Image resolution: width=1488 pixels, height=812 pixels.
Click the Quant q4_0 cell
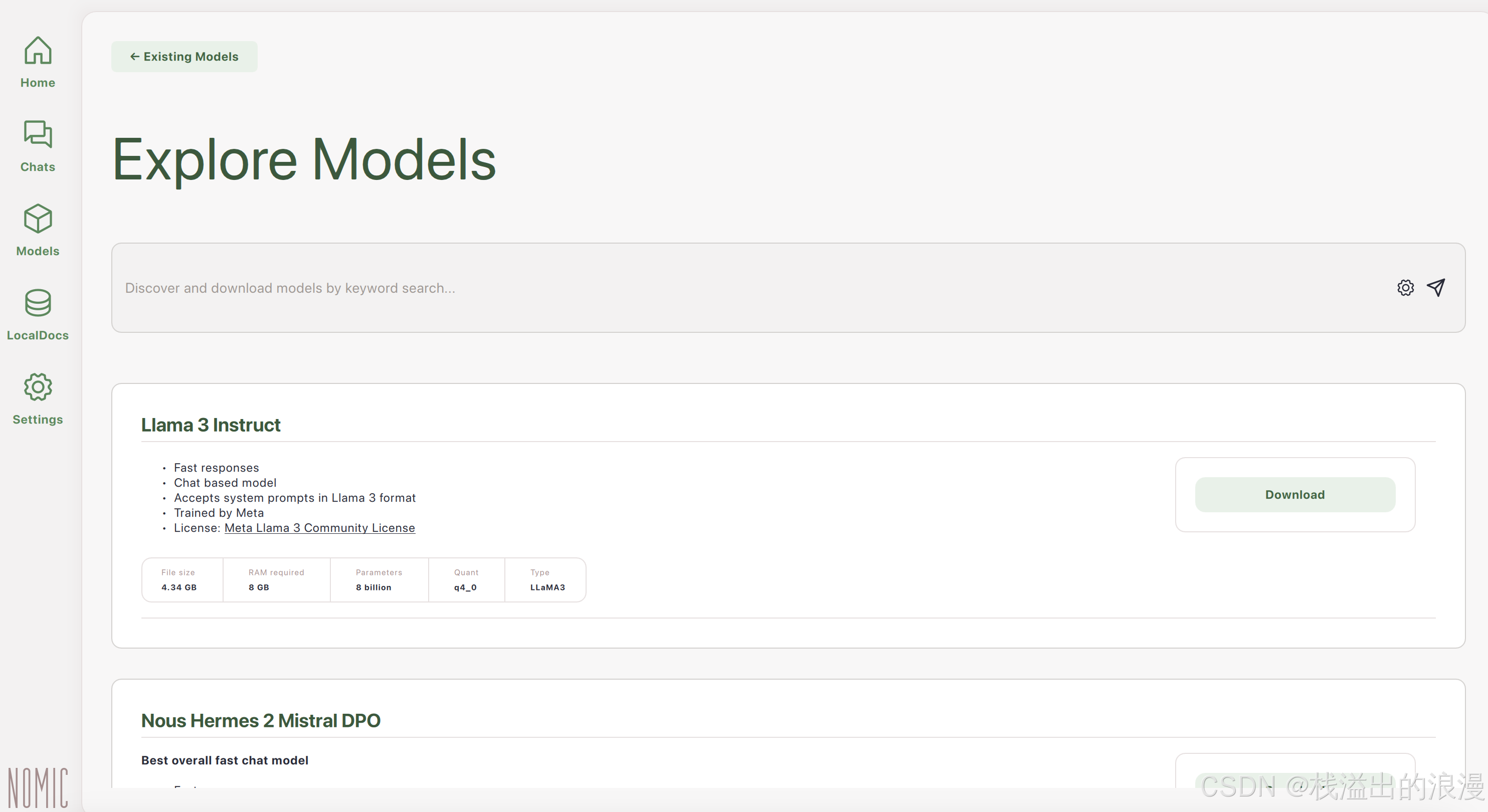click(467, 580)
